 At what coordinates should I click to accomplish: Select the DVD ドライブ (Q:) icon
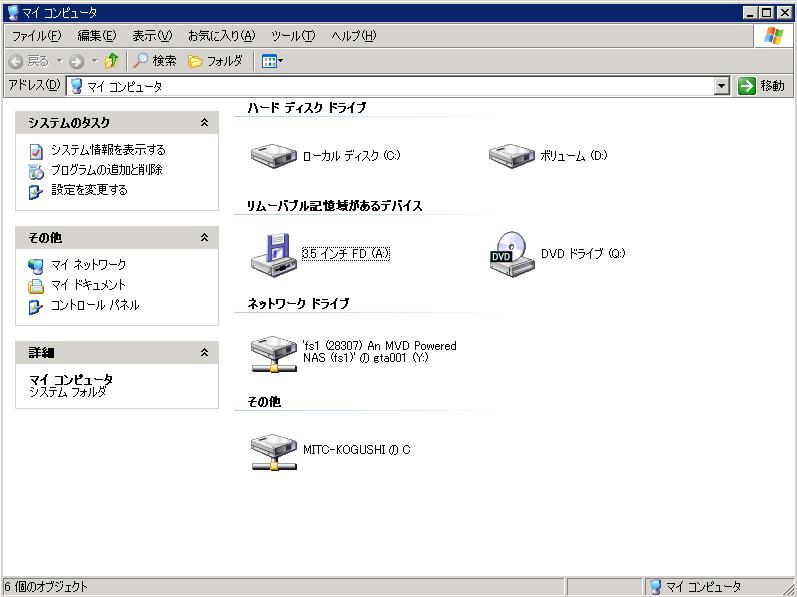[x=512, y=254]
